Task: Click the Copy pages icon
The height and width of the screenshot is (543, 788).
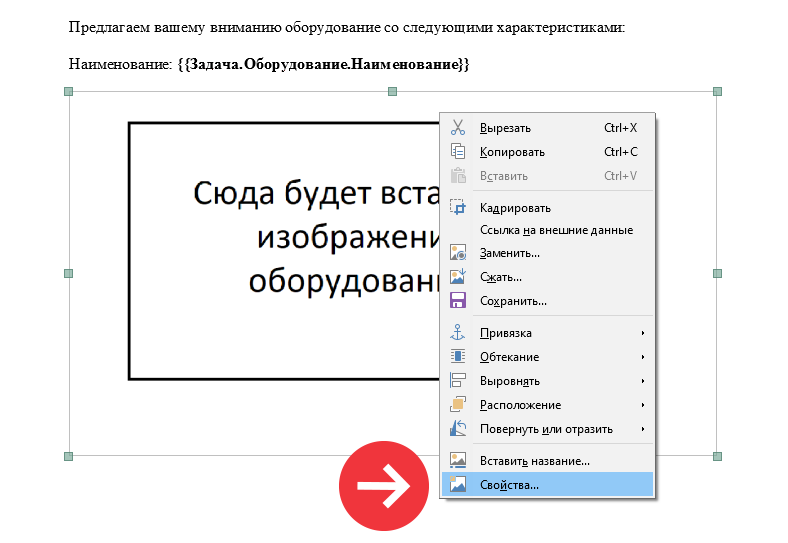Action: click(x=458, y=151)
